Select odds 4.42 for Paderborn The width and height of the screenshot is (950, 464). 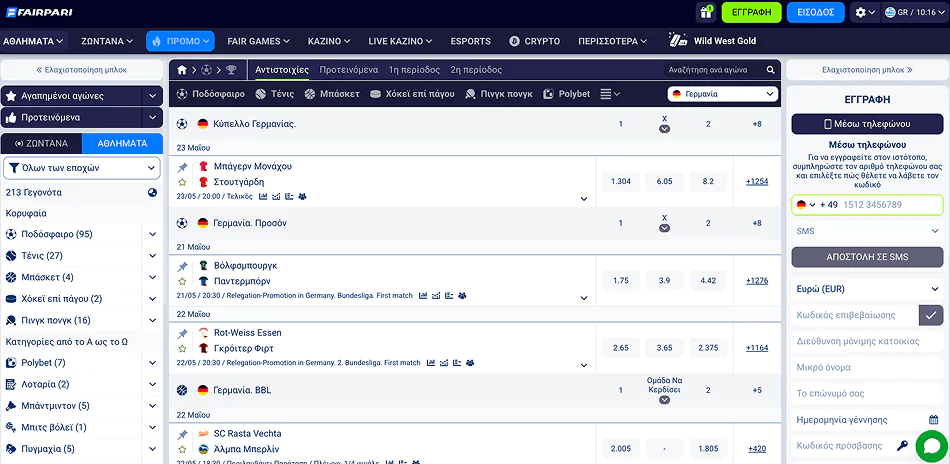pyautogui.click(x=708, y=280)
